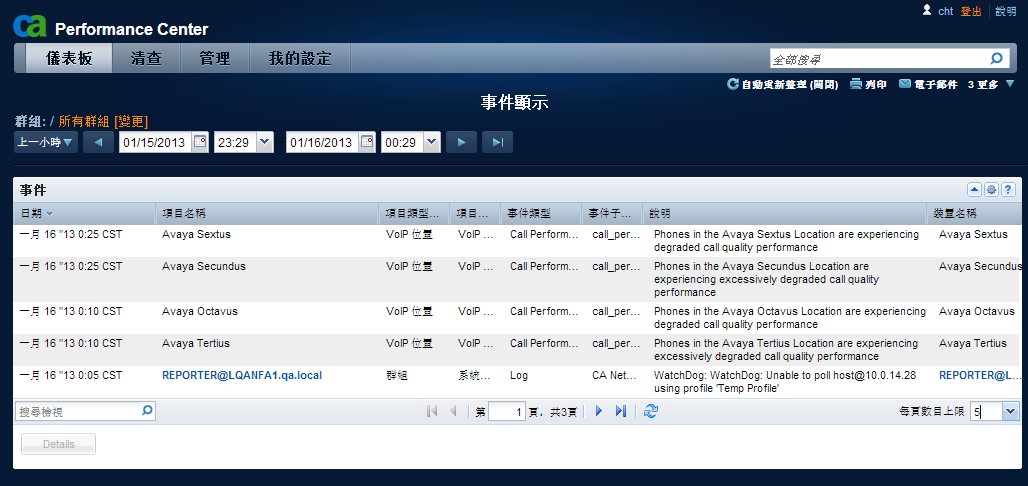
Task: Click the 自動重新整理 (關閉) auto refresh text
Action: point(790,85)
